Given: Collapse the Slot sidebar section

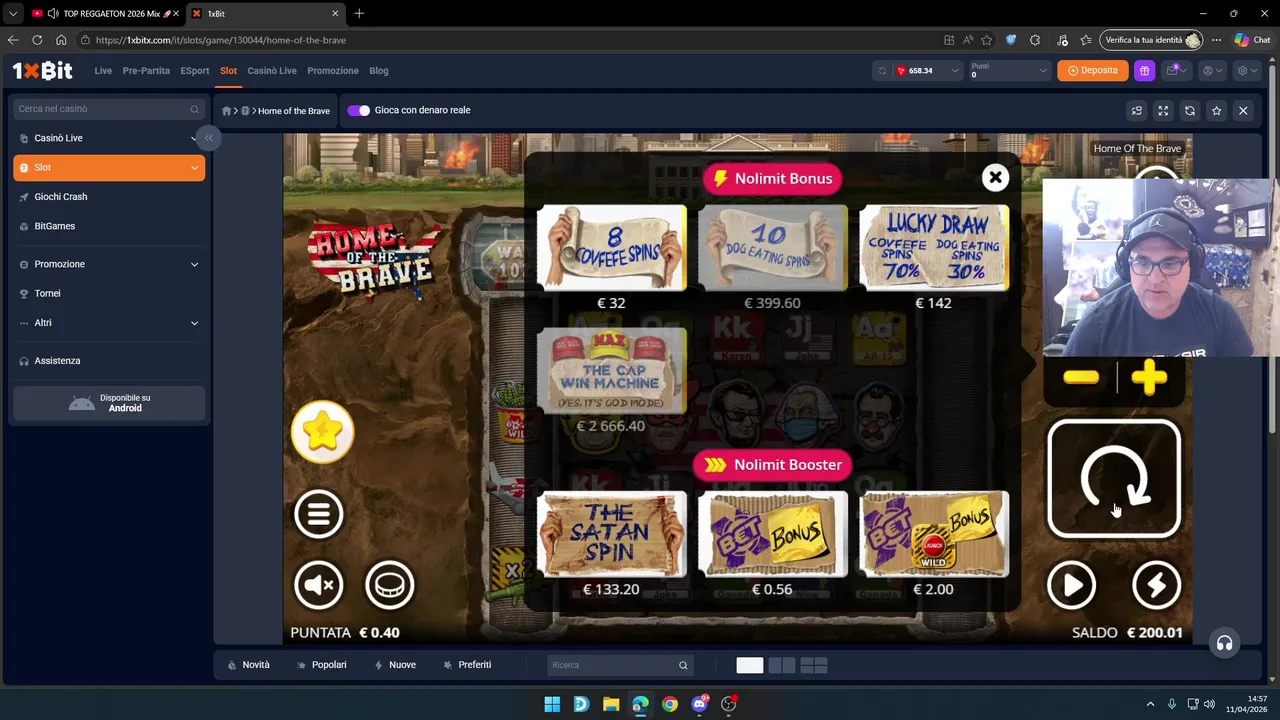Looking at the screenshot, I should [x=109, y=167].
